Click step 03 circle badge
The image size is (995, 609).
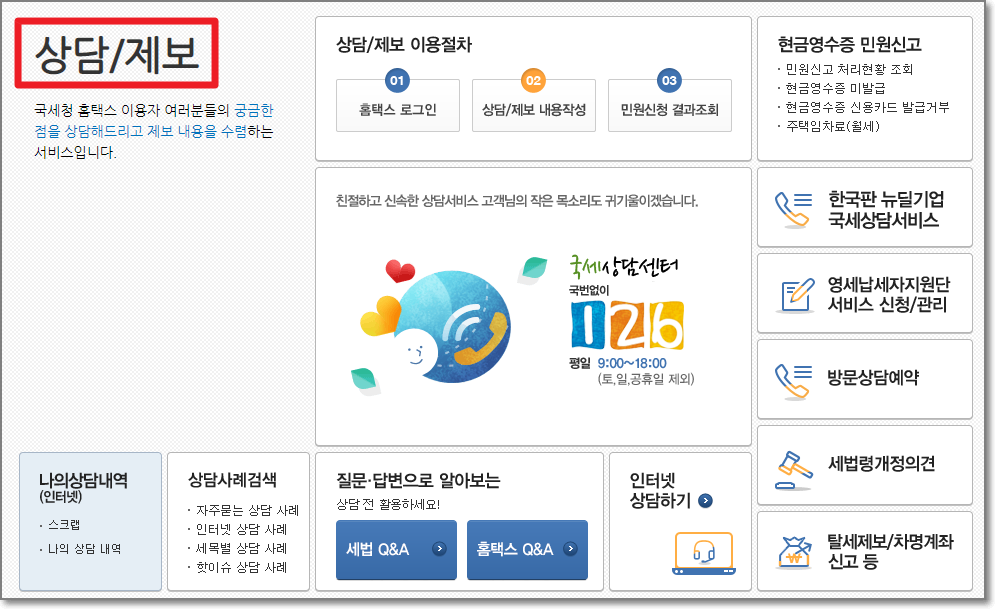coord(669,81)
